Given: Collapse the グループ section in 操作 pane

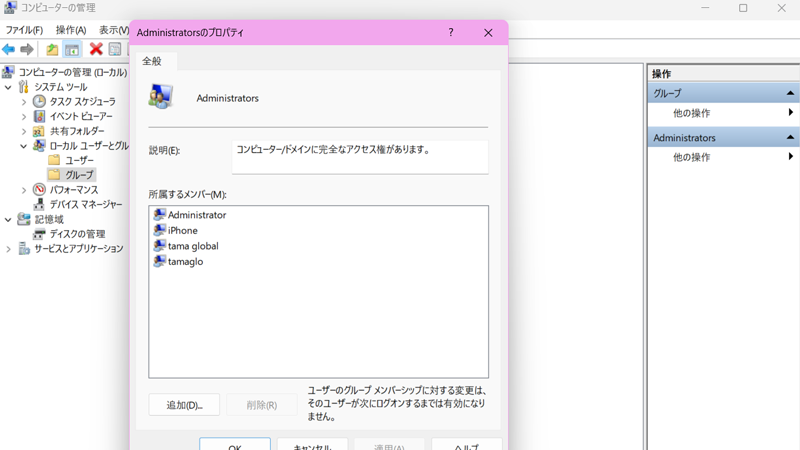Looking at the screenshot, I should click(x=790, y=93).
